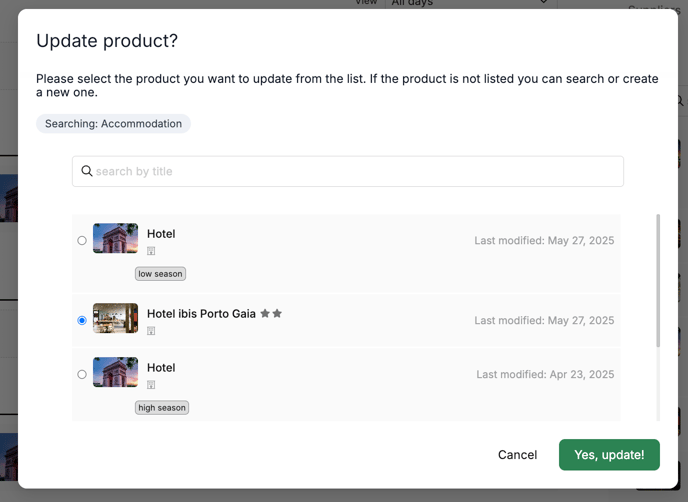Image resolution: width=688 pixels, height=502 pixels.
Task: Click building icon under high season Hotel
Action: [151, 385]
